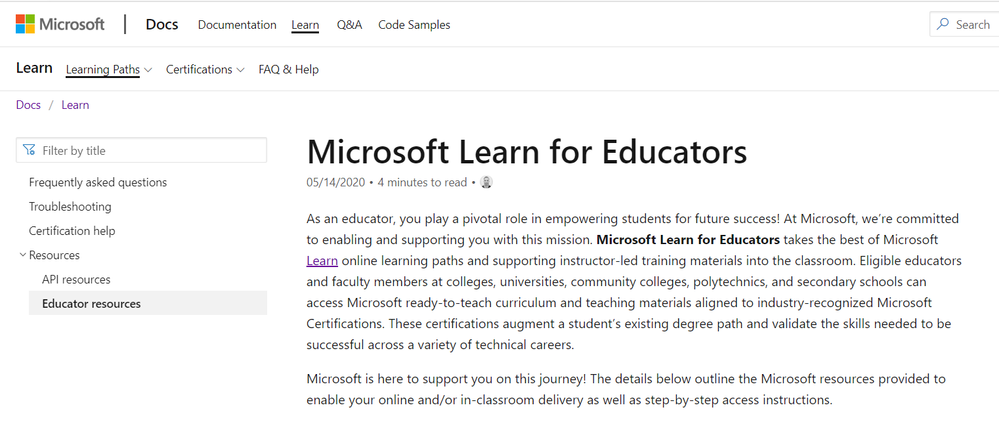
Task: Open Code Samples in top navigation
Action: (414, 25)
